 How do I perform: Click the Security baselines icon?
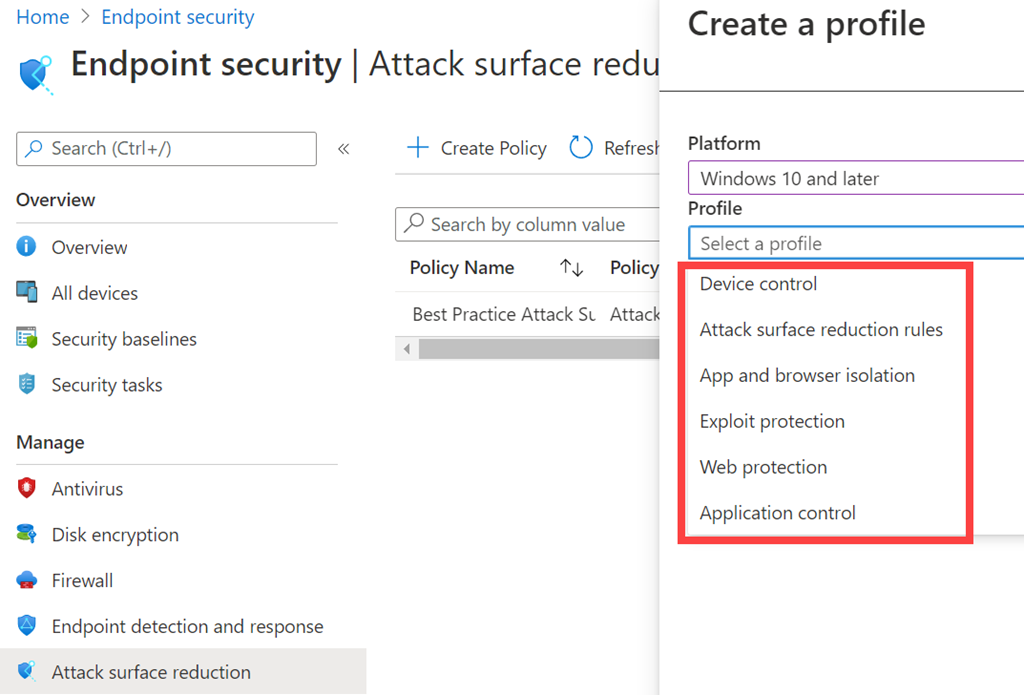pos(27,338)
